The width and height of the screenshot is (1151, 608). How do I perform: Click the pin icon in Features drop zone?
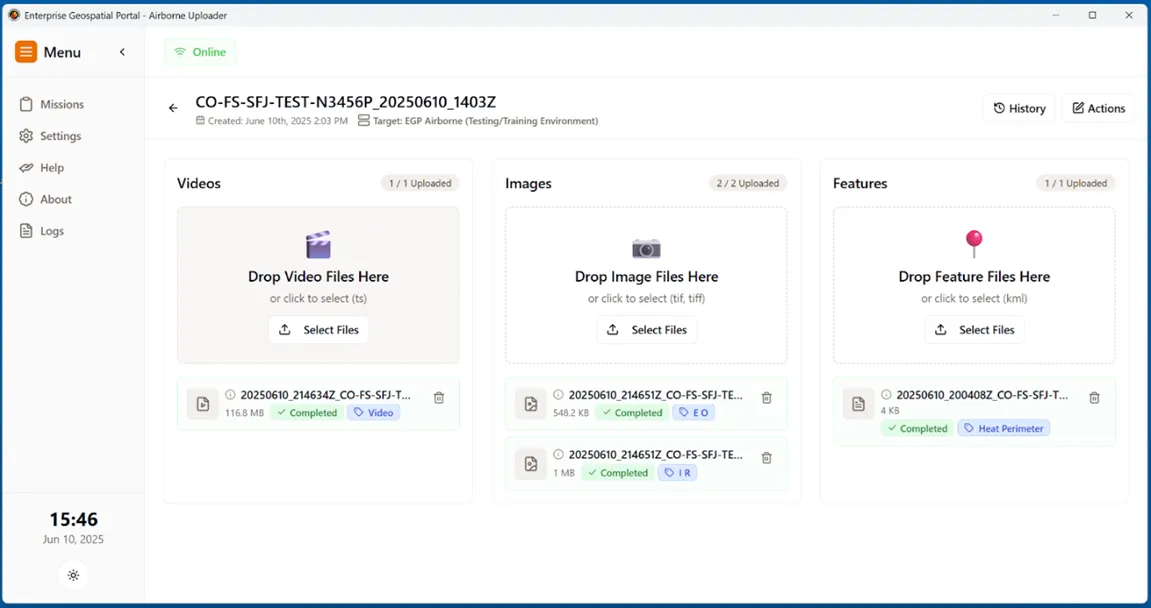(x=974, y=243)
